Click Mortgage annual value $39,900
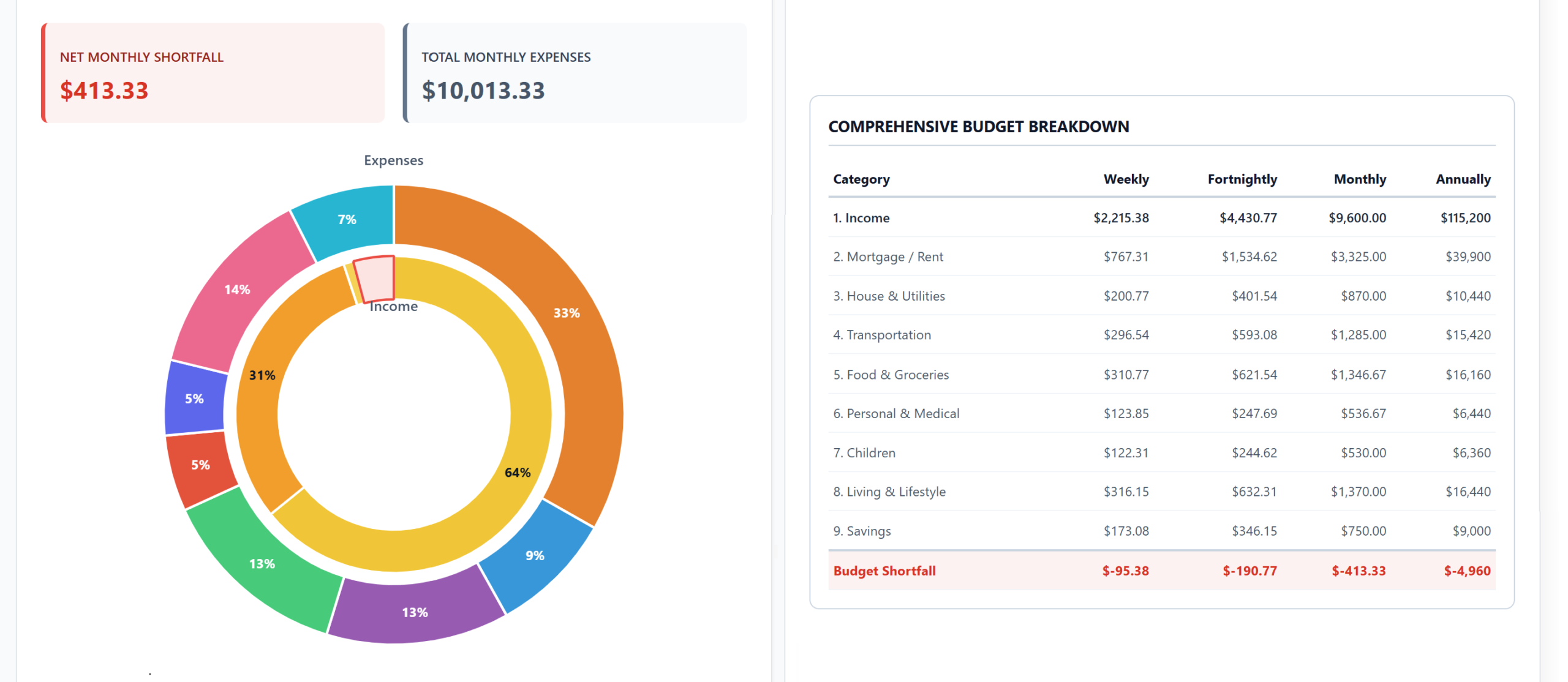The width and height of the screenshot is (1568, 682). pos(1468,257)
